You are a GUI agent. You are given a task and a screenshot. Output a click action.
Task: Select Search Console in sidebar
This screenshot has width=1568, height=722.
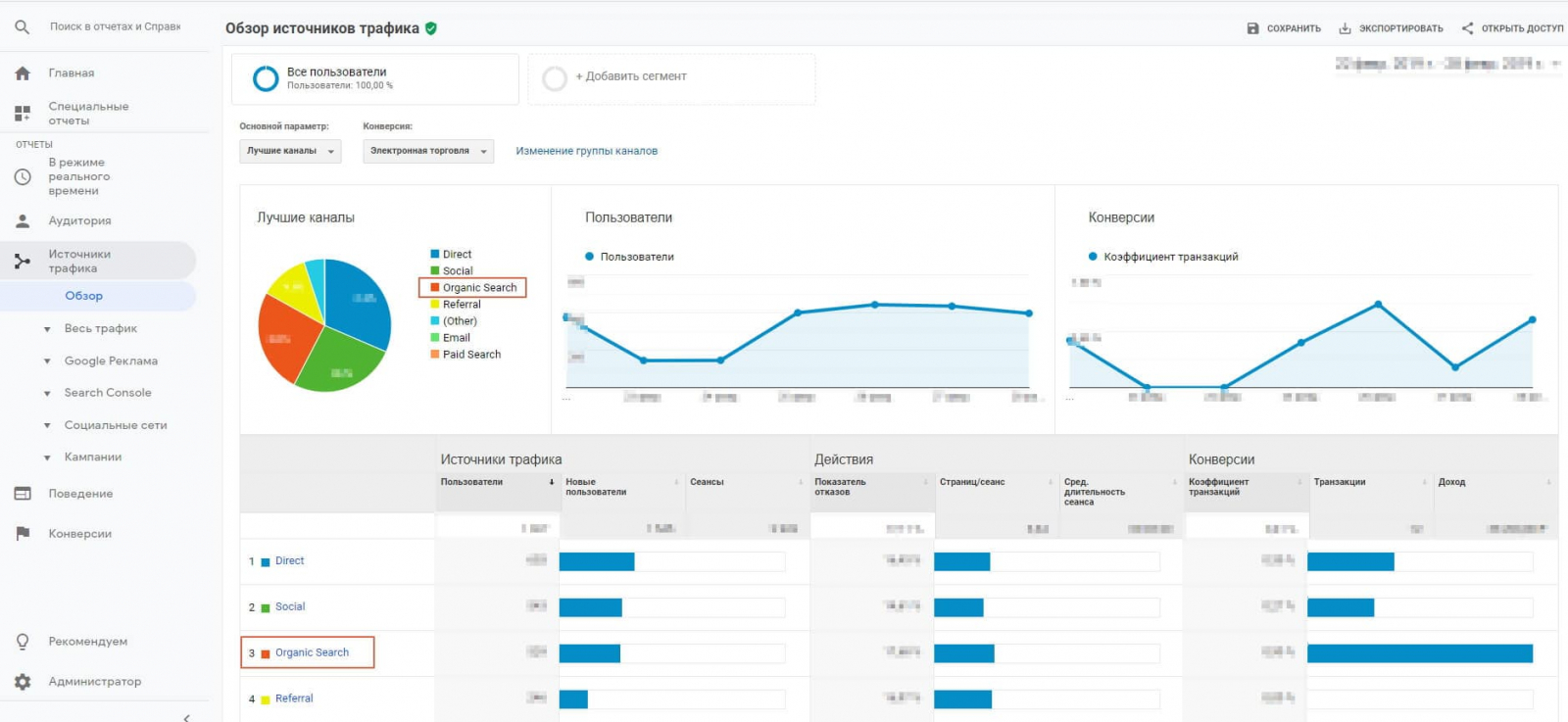point(108,393)
